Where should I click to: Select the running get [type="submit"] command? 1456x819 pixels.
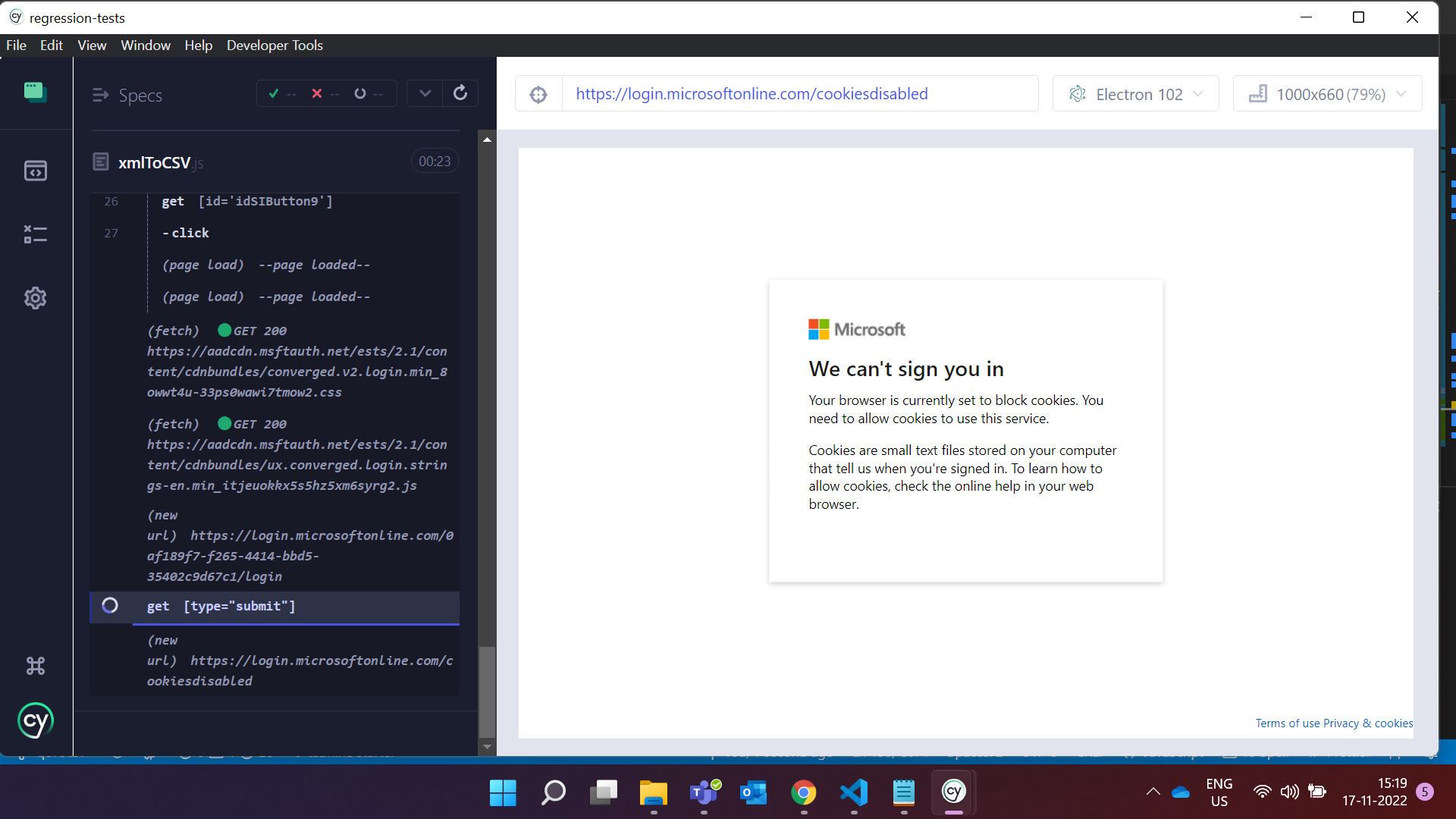(x=275, y=607)
